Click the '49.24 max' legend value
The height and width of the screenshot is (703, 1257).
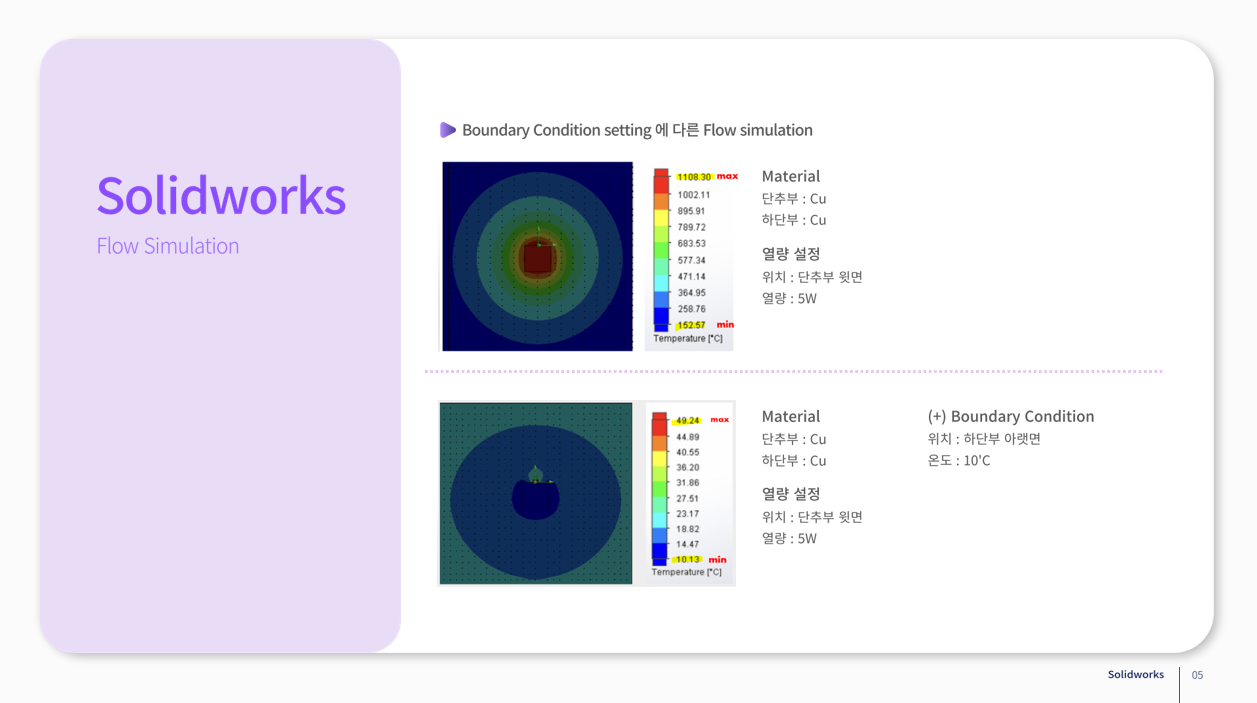click(702, 420)
